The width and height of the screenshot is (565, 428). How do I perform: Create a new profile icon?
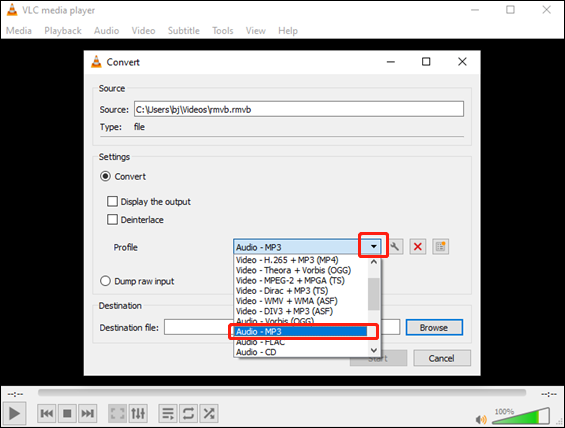440,247
